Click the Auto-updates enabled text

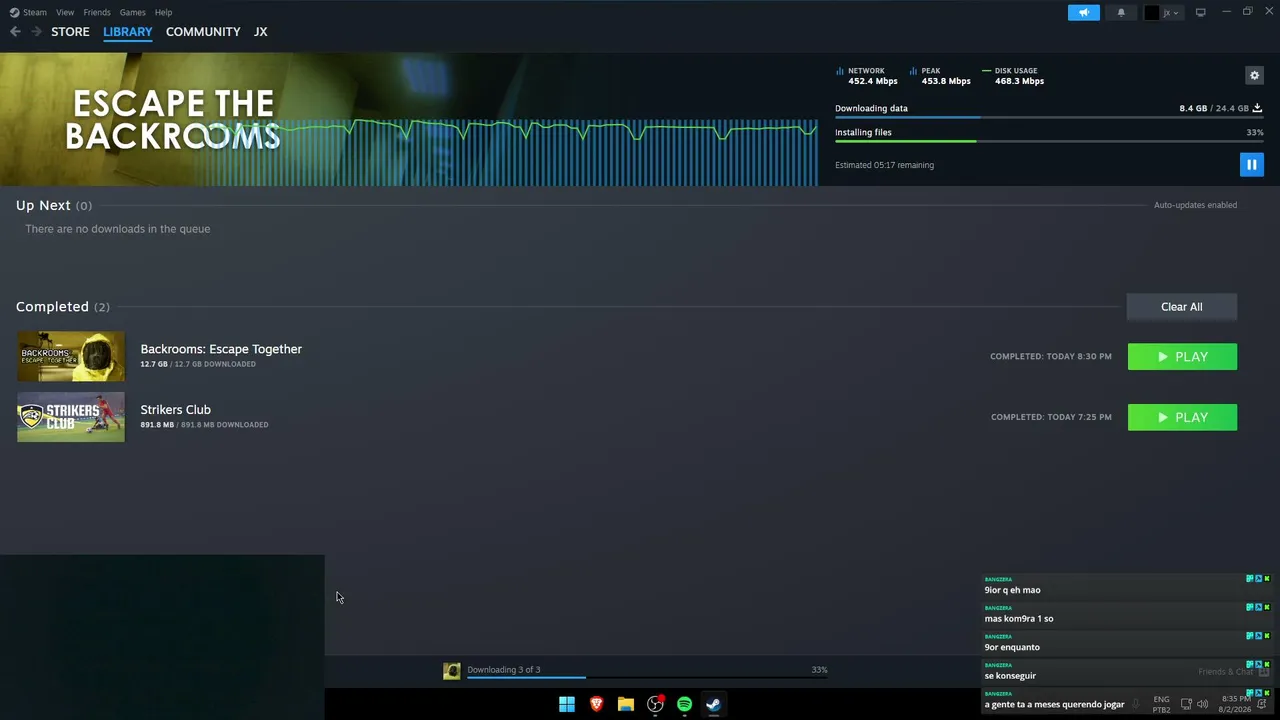(1195, 205)
